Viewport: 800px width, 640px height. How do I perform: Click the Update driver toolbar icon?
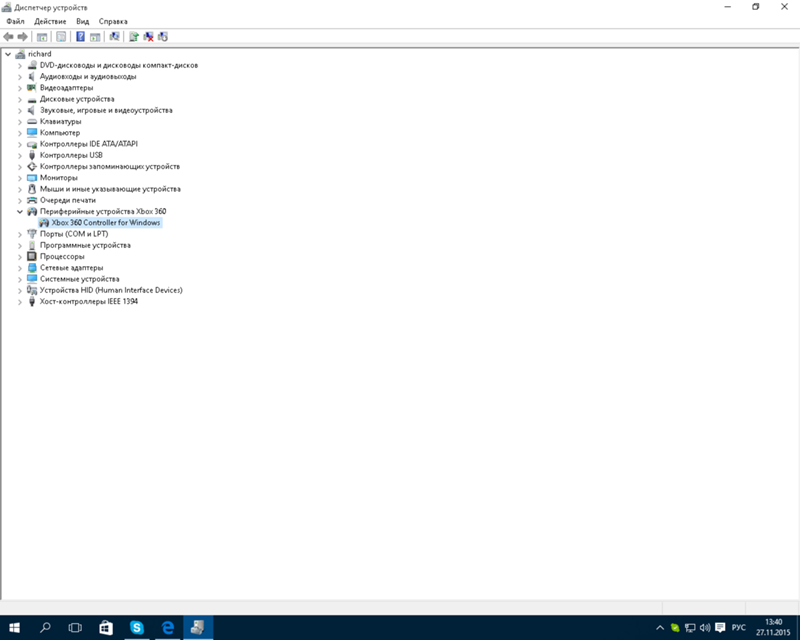pos(133,37)
